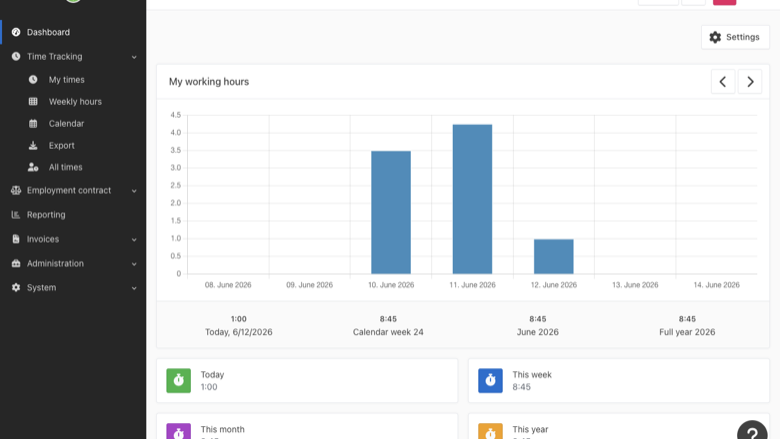Expand the Invoices submenu chevron

[134, 240]
